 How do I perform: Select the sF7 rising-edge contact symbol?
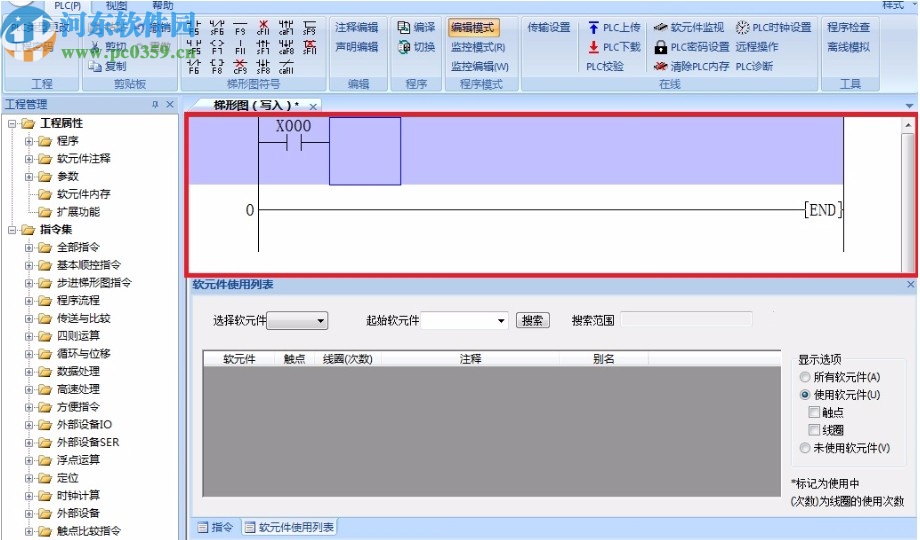coord(263,47)
